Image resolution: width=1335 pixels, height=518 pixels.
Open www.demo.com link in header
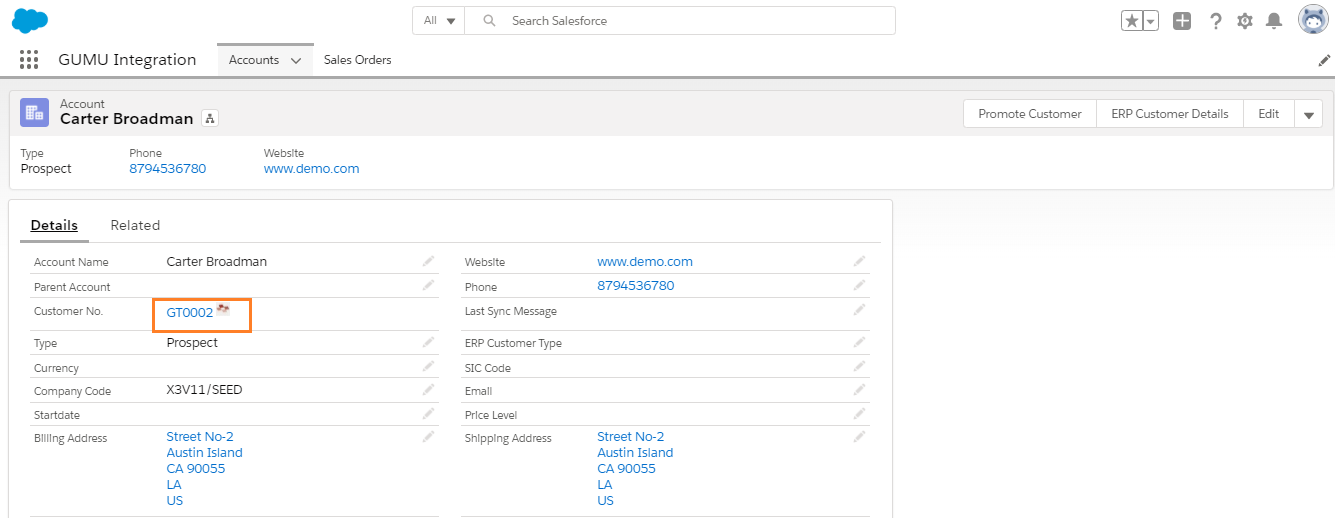(312, 169)
